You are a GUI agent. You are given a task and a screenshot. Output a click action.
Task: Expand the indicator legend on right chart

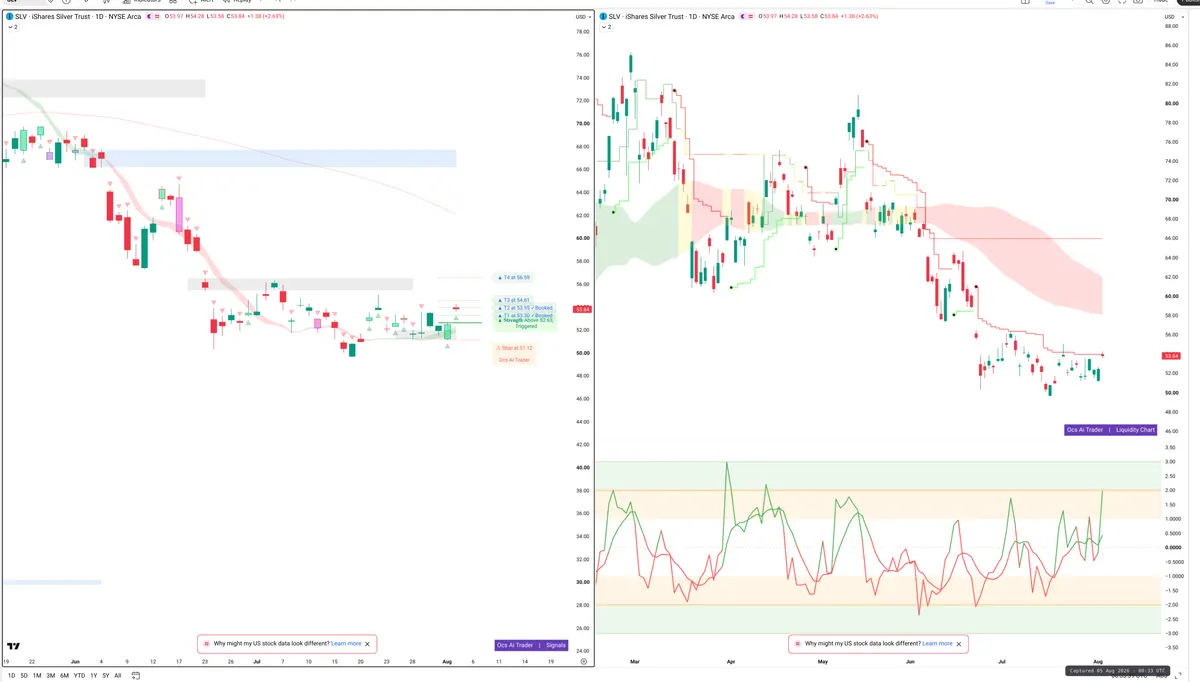pyautogui.click(x=606, y=27)
